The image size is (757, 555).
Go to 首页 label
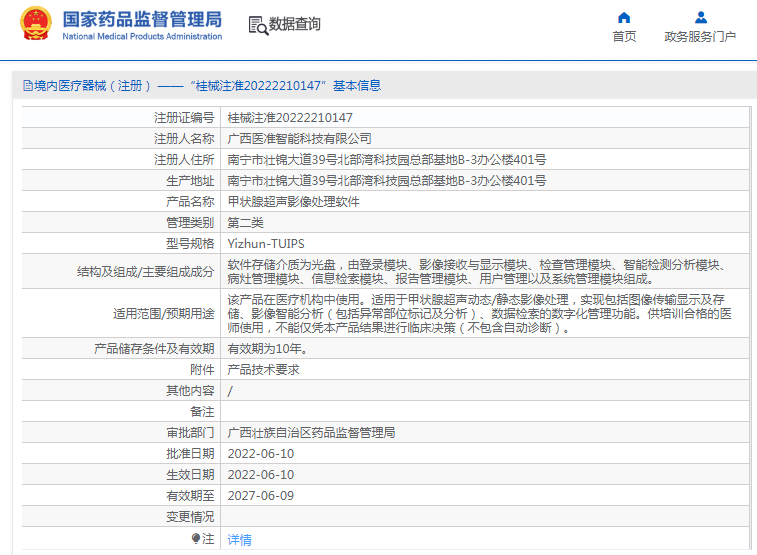(624, 37)
